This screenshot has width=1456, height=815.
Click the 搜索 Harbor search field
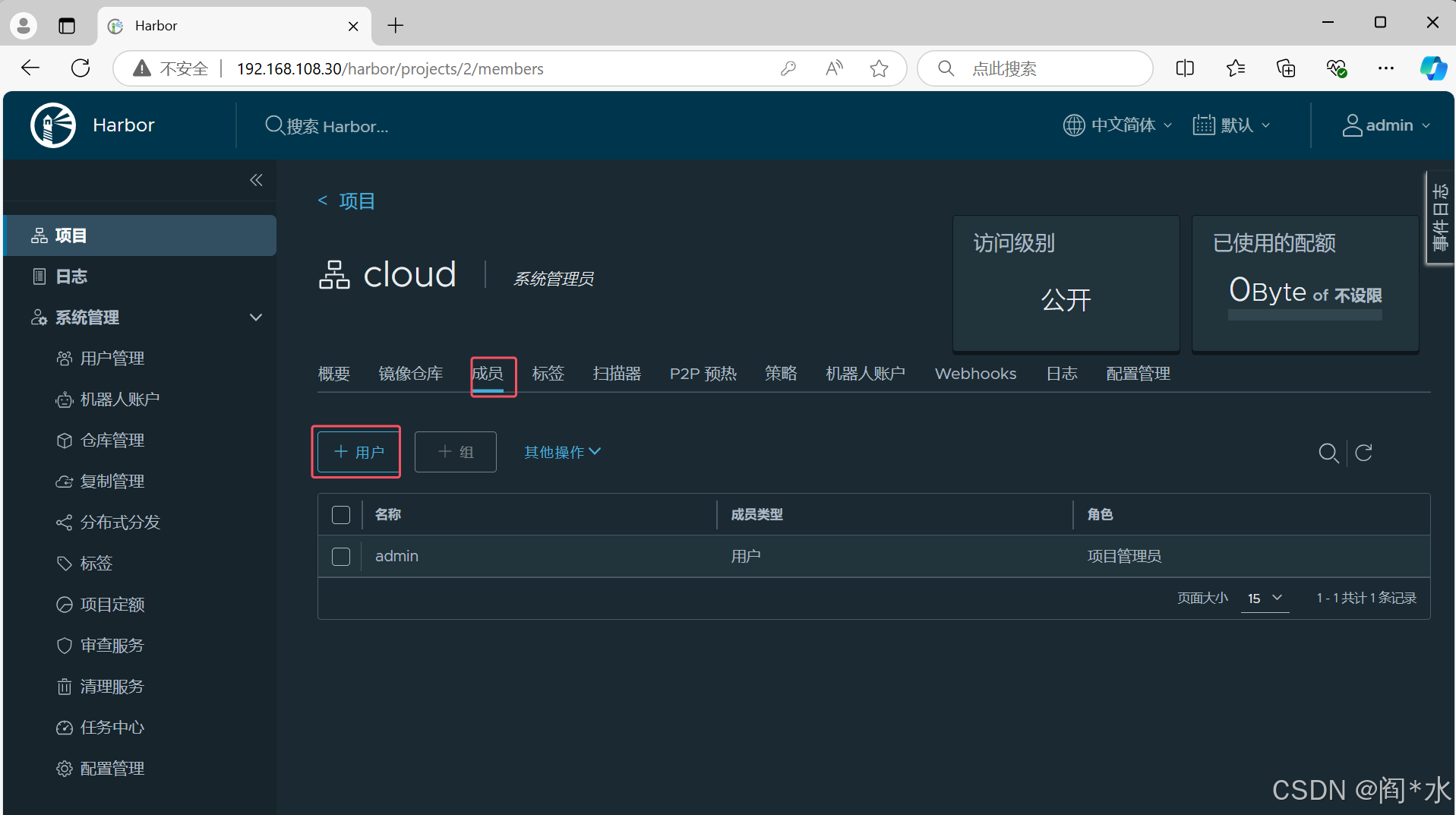(338, 126)
